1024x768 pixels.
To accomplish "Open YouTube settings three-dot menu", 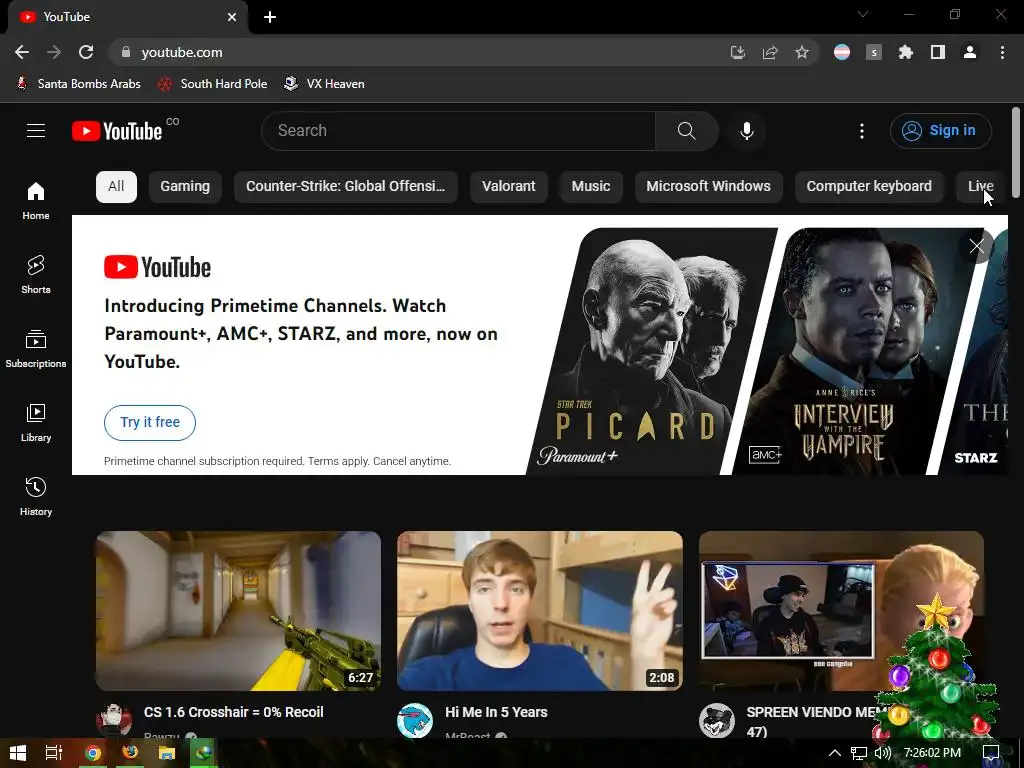I will pos(862,131).
